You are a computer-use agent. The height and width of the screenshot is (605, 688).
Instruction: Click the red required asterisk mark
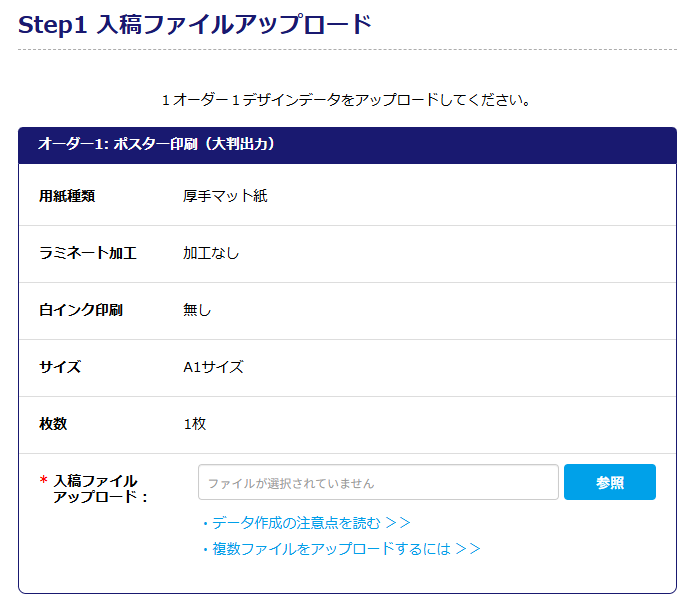[x=43, y=482]
